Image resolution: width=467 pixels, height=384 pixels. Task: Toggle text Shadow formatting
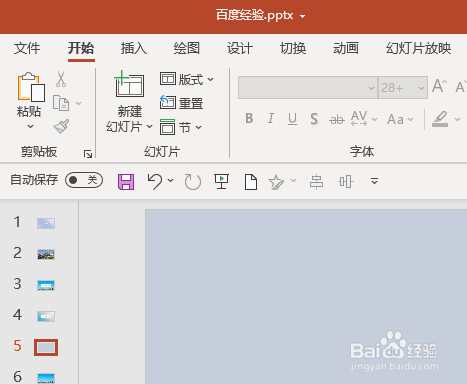point(314,119)
